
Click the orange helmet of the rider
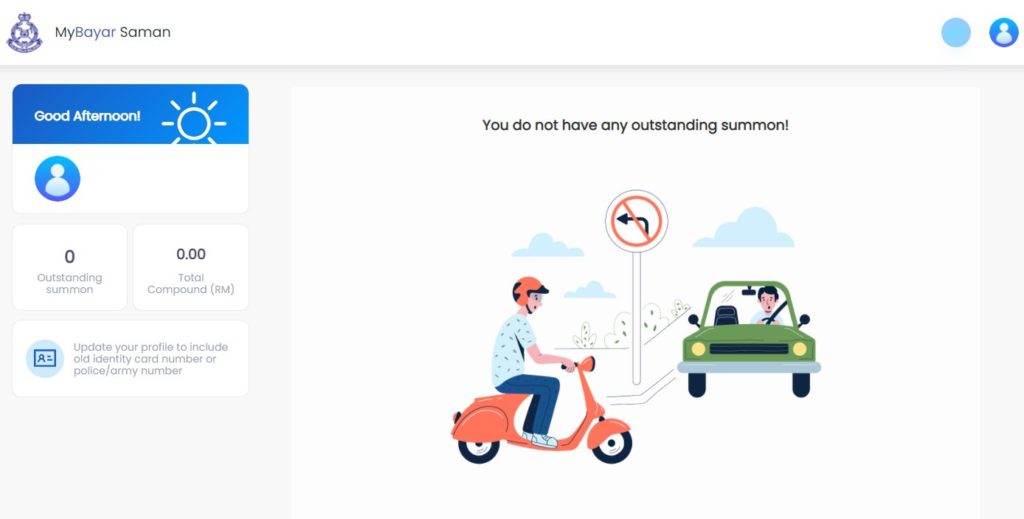click(x=529, y=289)
